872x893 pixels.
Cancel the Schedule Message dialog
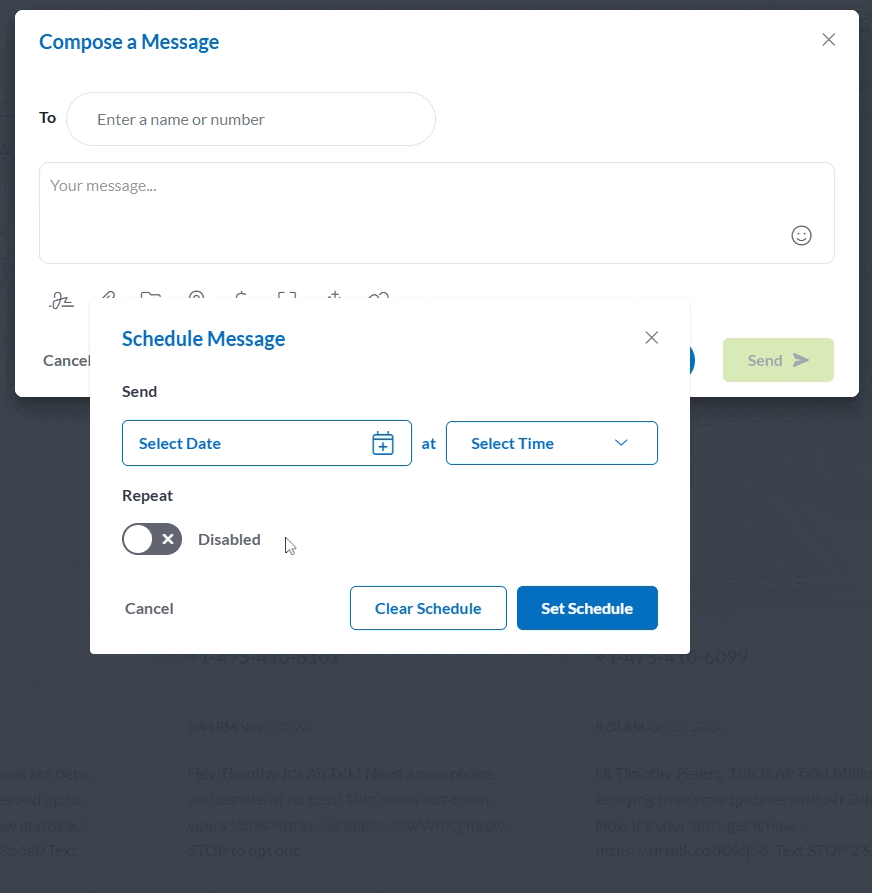pos(149,608)
